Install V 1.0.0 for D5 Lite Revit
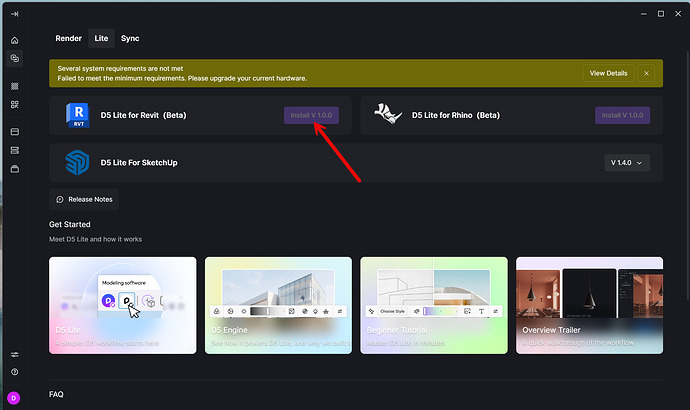 pyautogui.click(x=311, y=115)
